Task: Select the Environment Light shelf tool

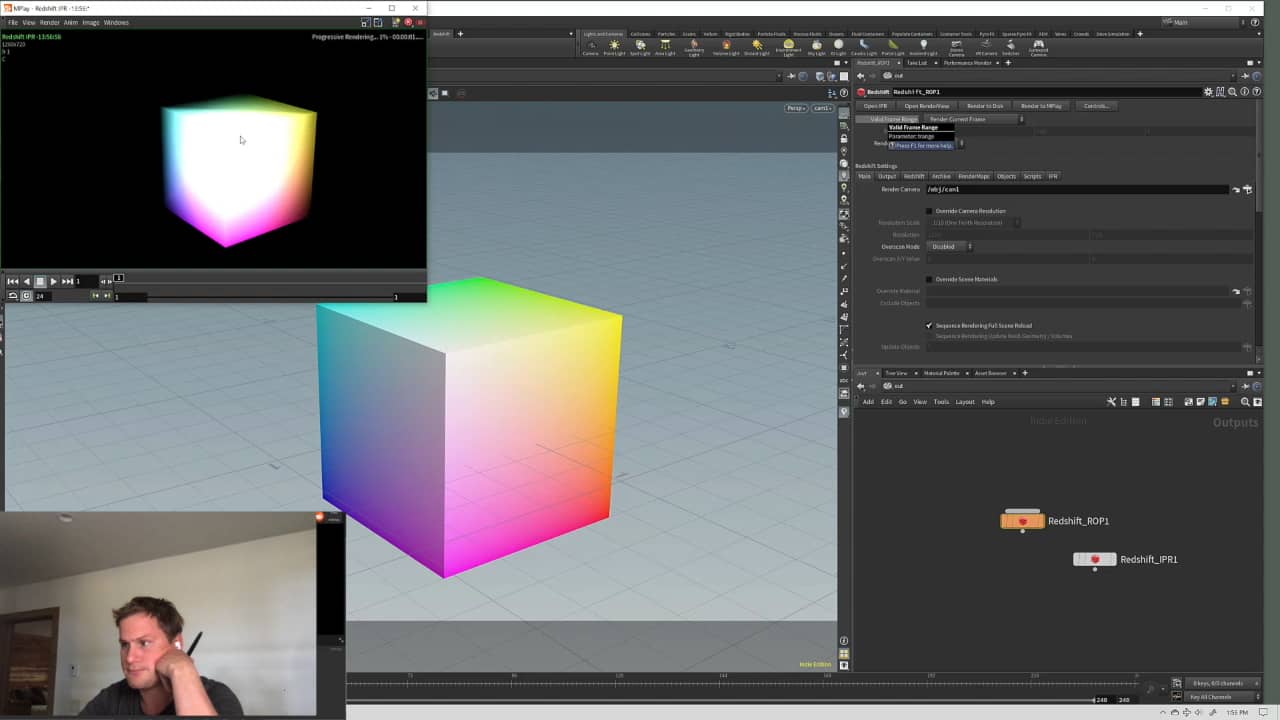Action: coord(788,47)
